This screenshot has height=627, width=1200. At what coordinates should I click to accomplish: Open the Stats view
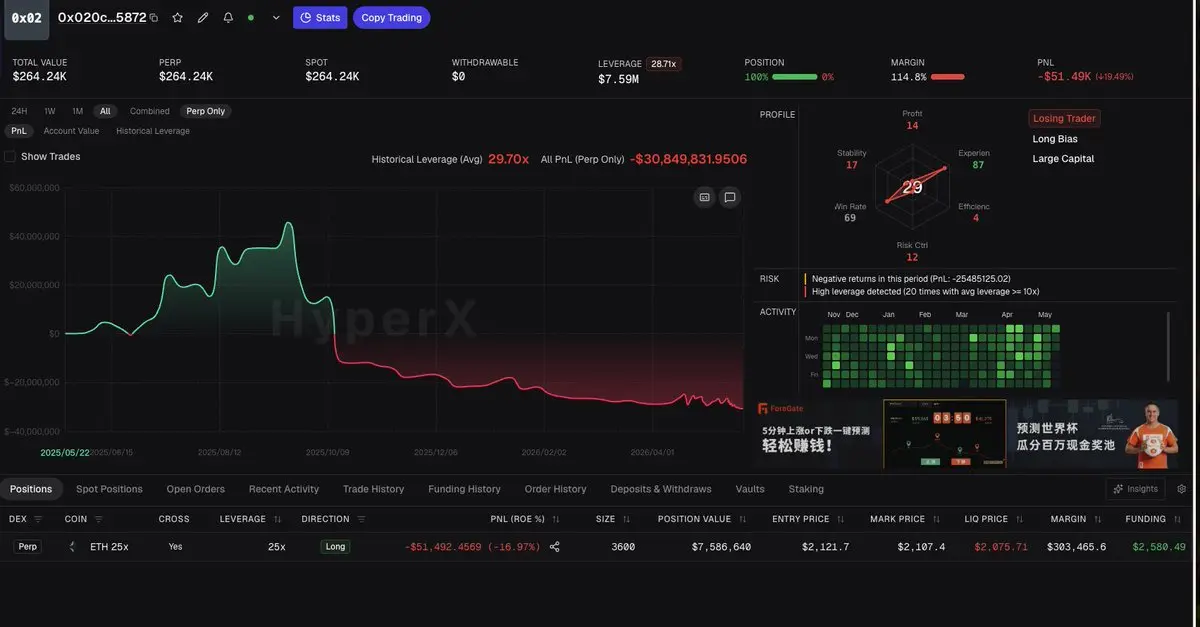pyautogui.click(x=320, y=17)
